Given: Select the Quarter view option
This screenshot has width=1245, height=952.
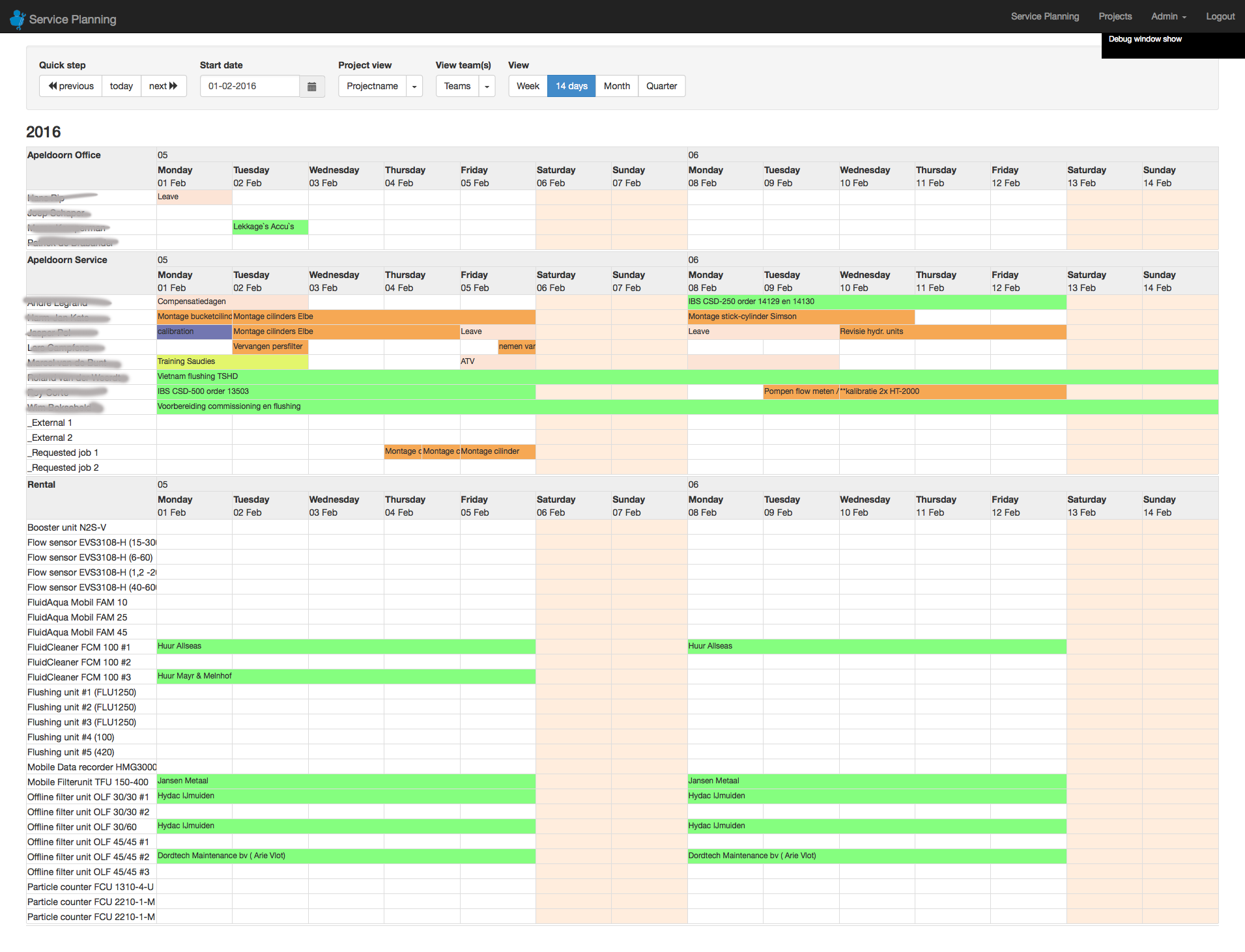Looking at the screenshot, I should [661, 87].
